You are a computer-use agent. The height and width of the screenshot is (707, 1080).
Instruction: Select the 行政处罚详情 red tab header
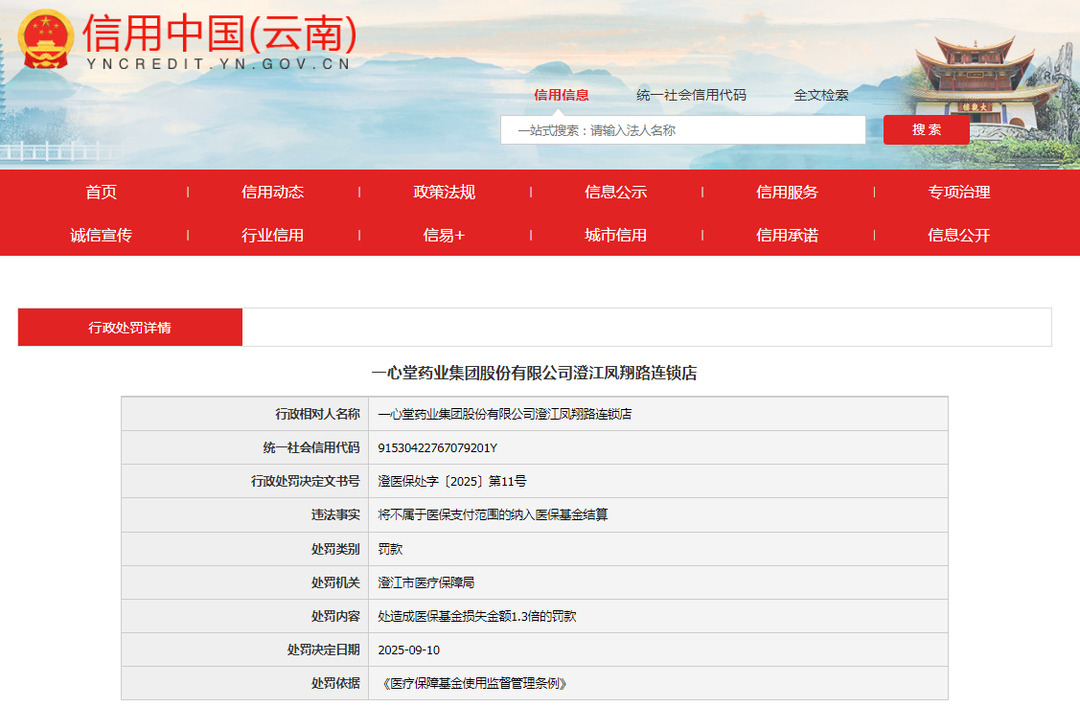130,327
